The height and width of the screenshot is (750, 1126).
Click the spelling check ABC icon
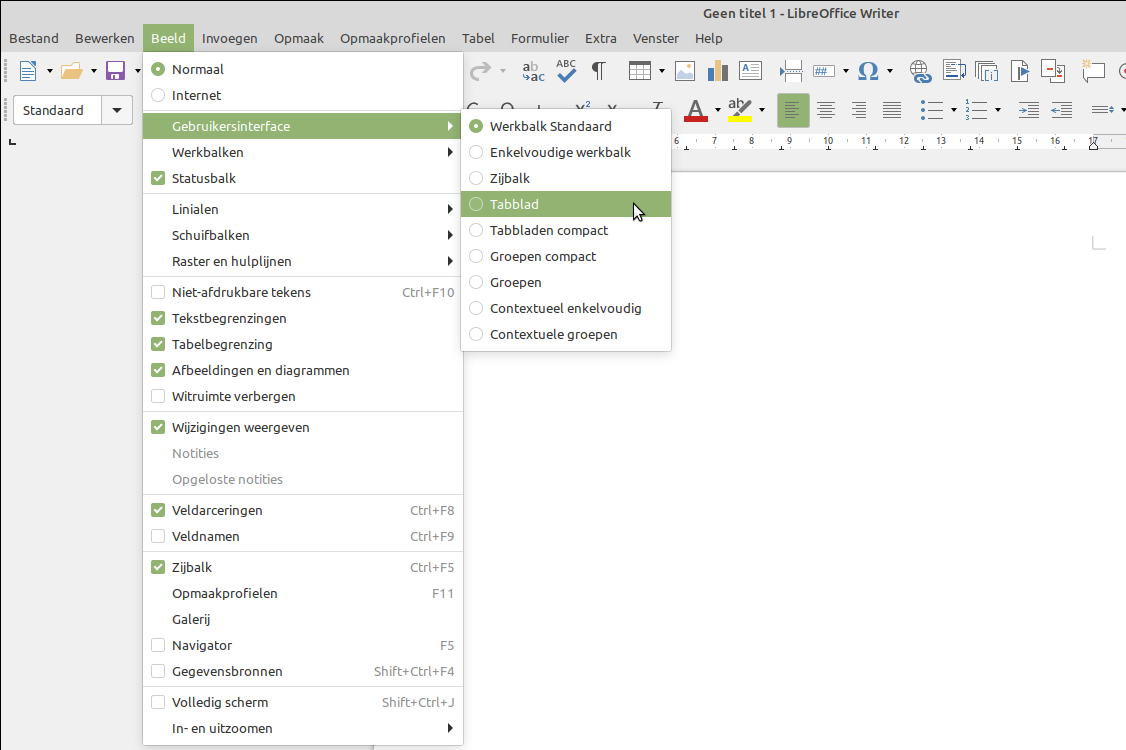click(567, 71)
